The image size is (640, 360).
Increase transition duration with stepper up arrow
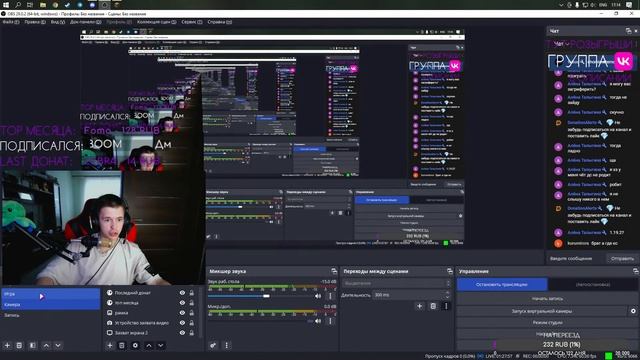click(448, 292)
